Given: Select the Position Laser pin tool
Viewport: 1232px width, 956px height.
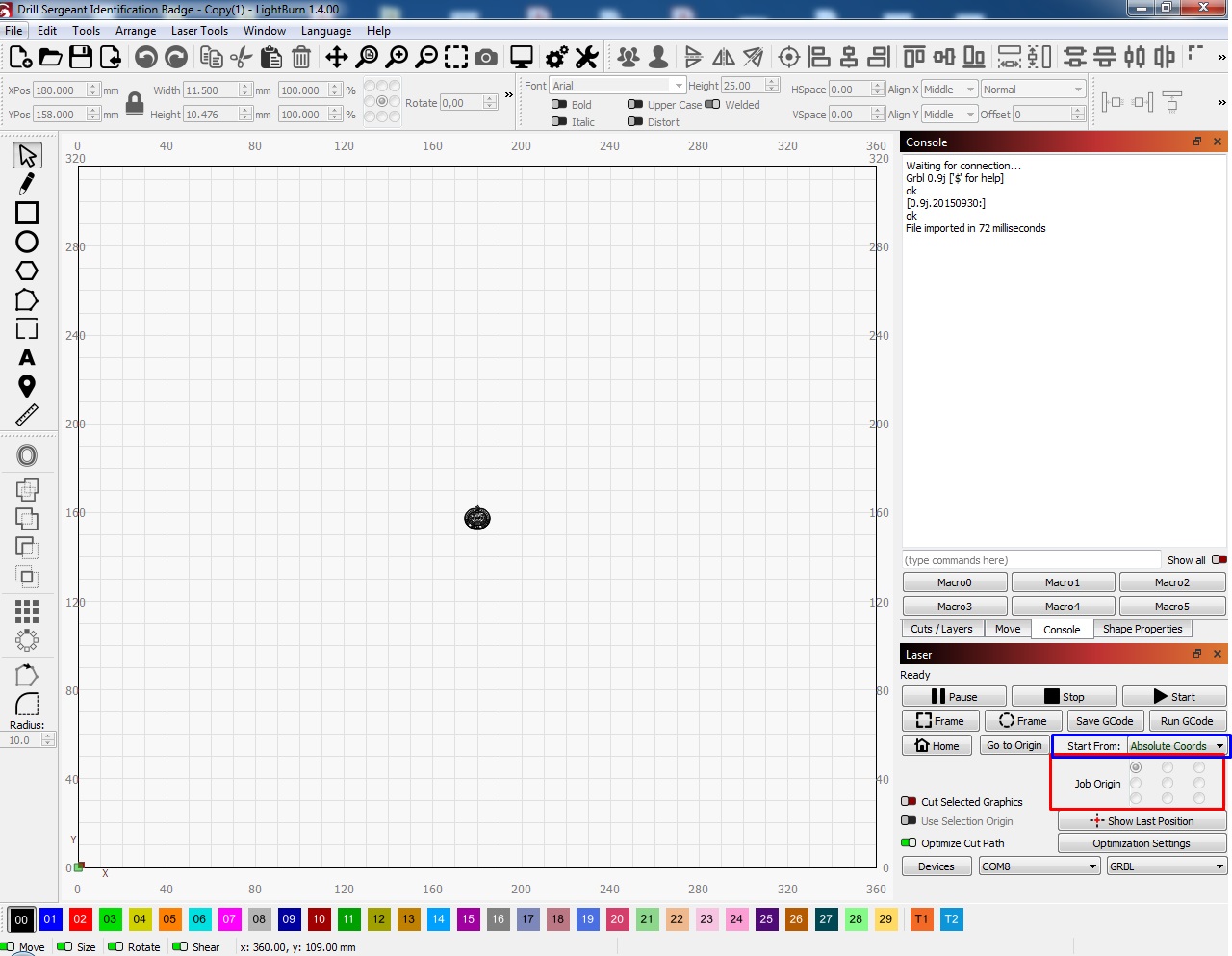Looking at the screenshot, I should click(x=27, y=386).
